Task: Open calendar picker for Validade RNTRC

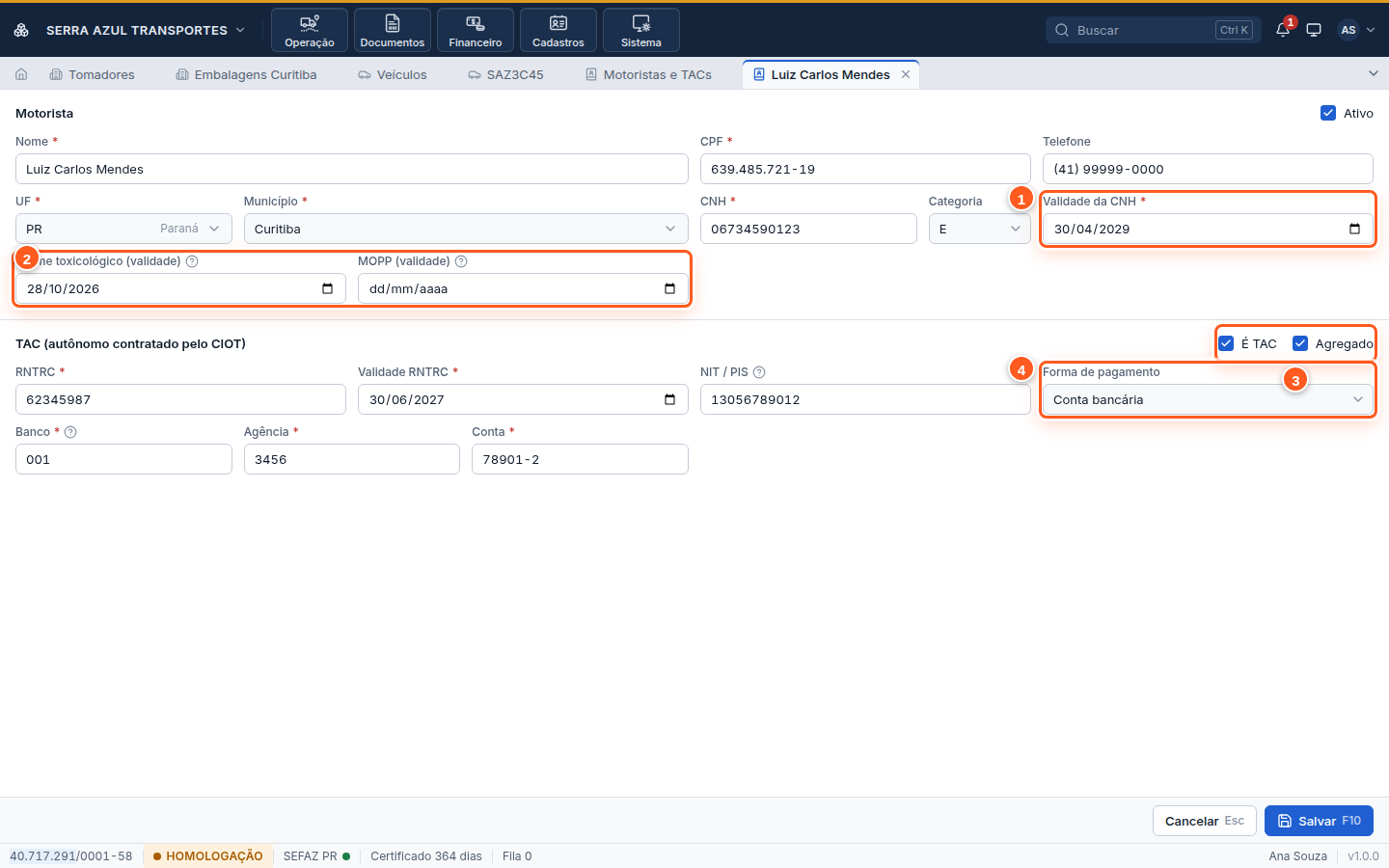Action: tap(669, 399)
